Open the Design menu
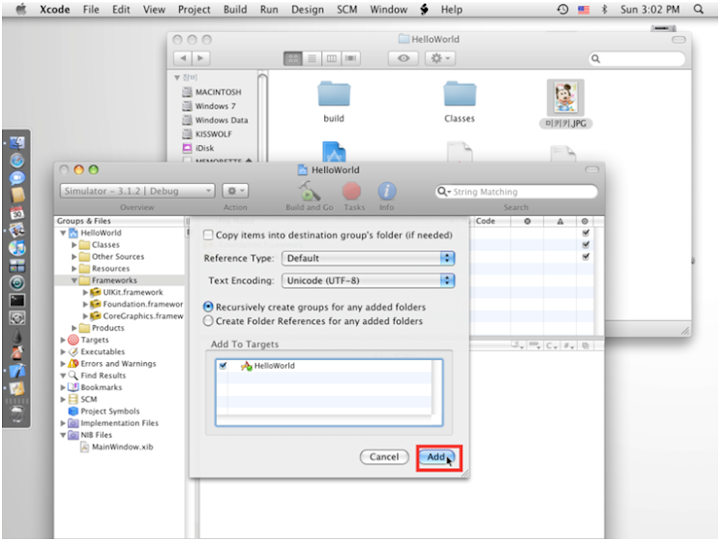720x542 pixels. [x=308, y=9]
